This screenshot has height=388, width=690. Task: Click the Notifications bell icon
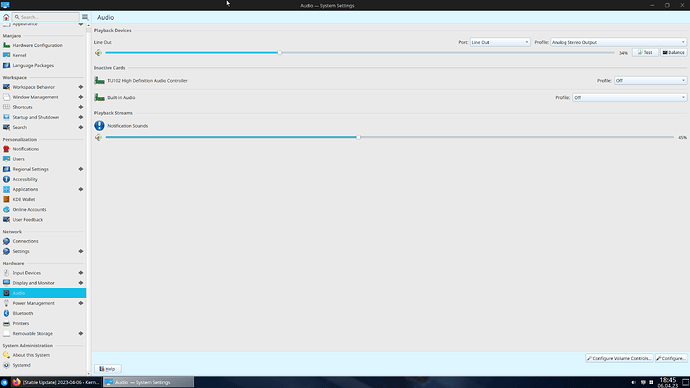[x=6, y=149]
